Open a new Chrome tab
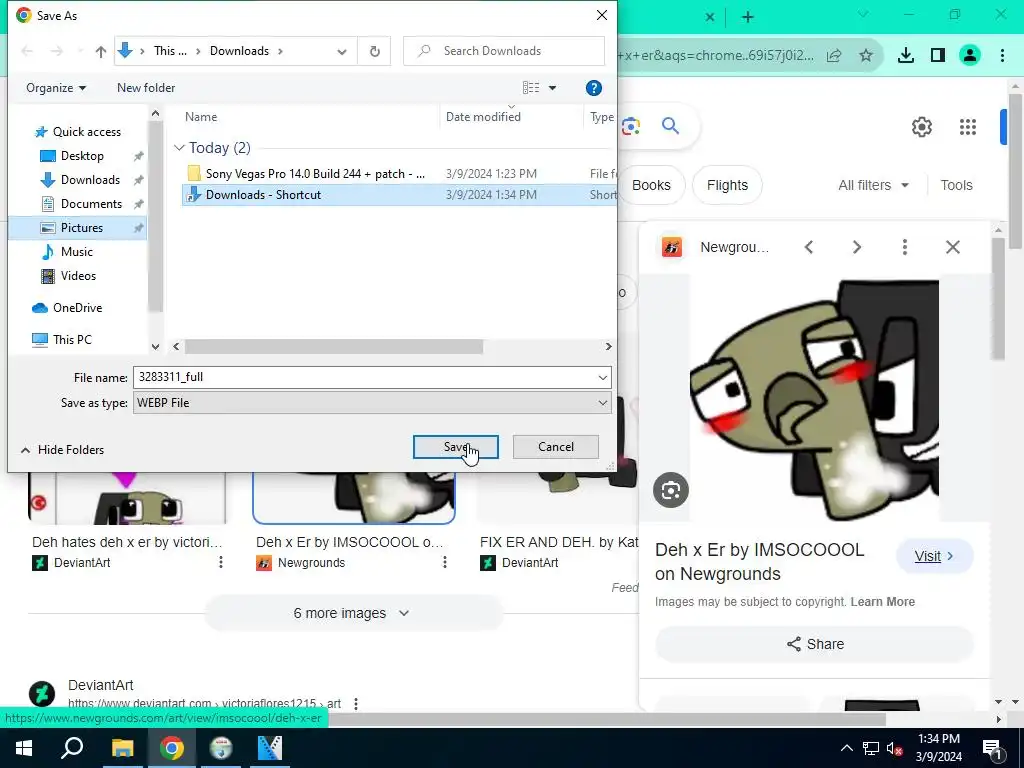Viewport: 1024px width, 768px height. coord(748,17)
